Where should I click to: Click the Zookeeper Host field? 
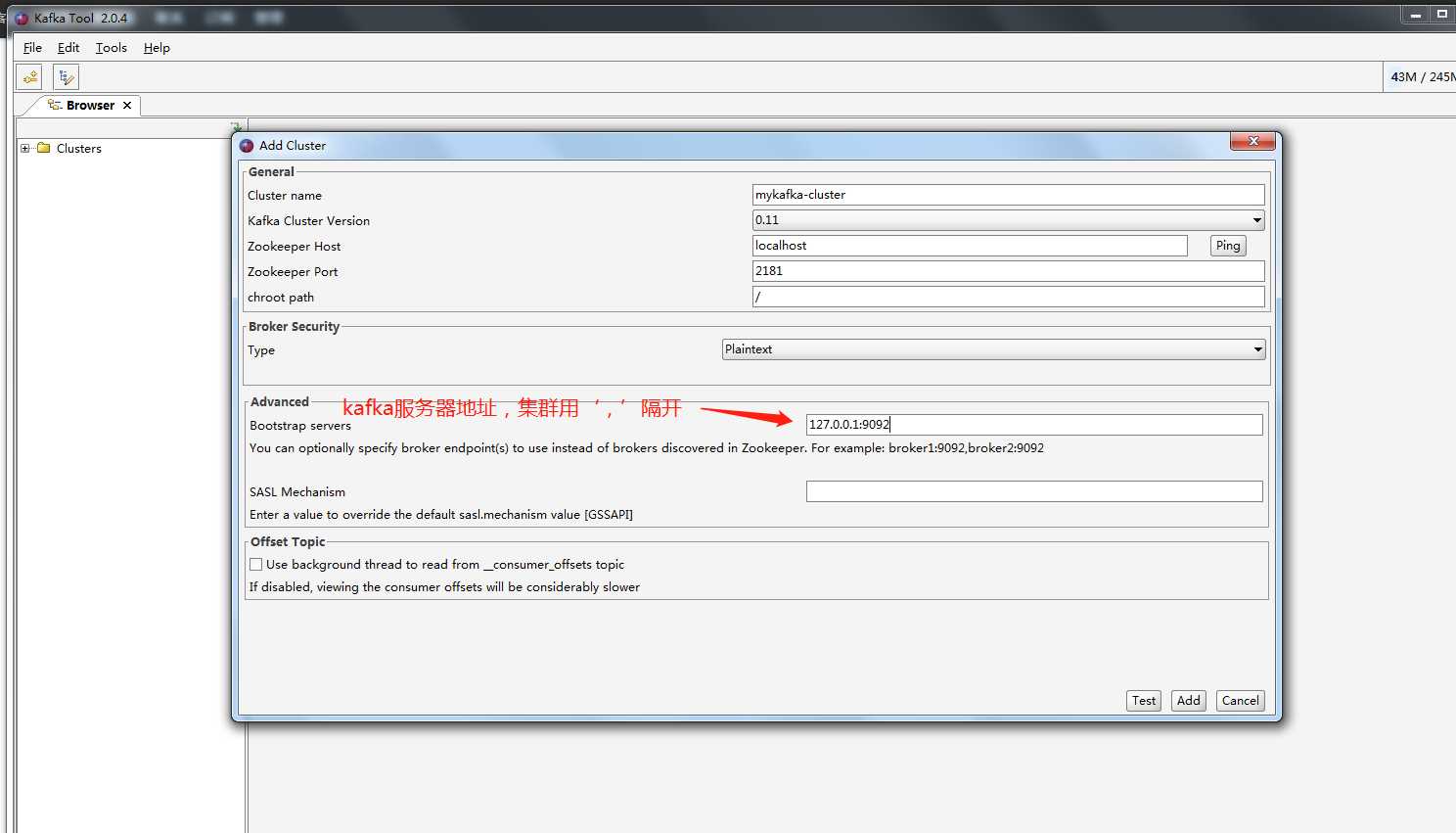pos(970,246)
